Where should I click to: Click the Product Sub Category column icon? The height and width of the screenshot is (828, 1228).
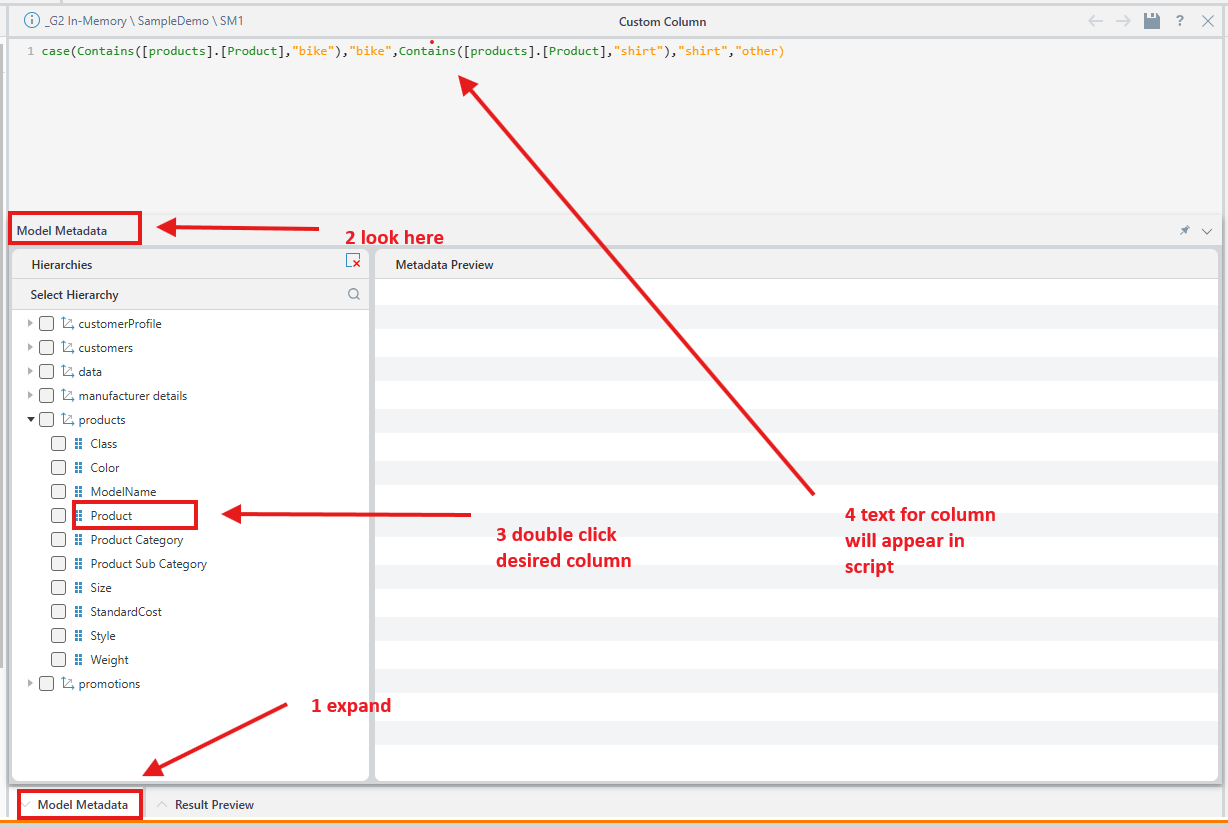(x=79, y=564)
